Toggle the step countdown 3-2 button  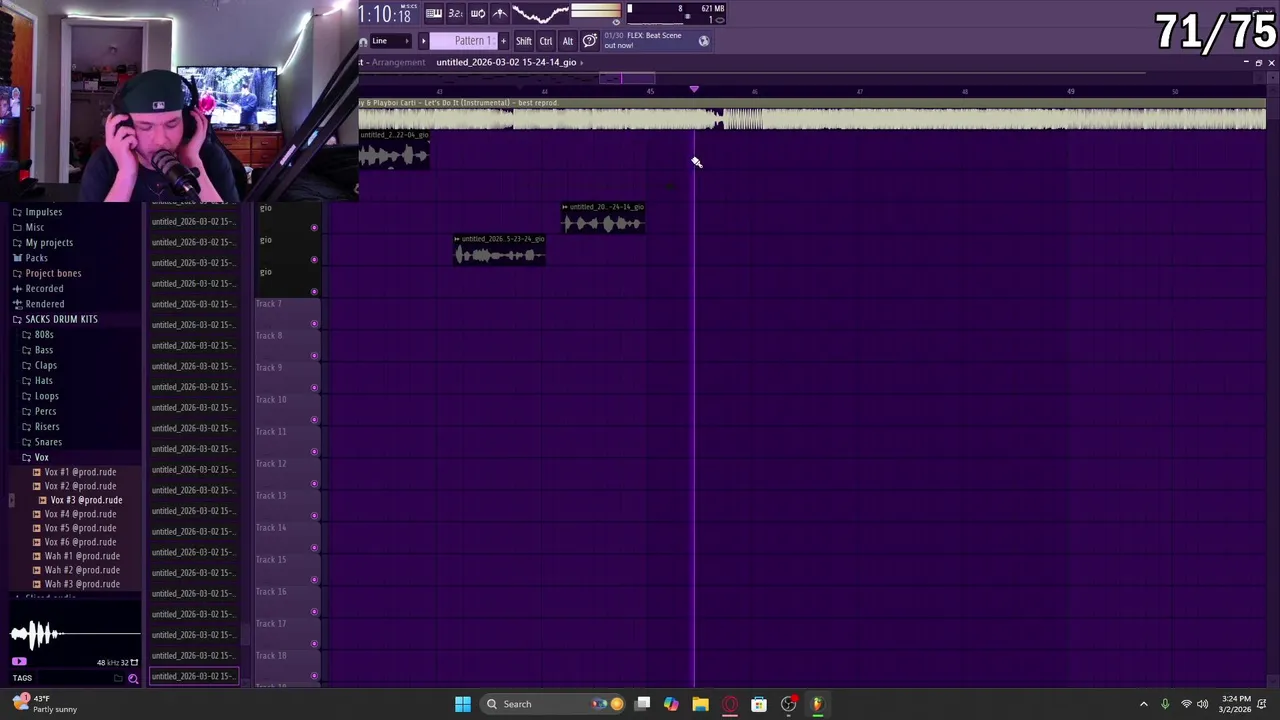(455, 13)
